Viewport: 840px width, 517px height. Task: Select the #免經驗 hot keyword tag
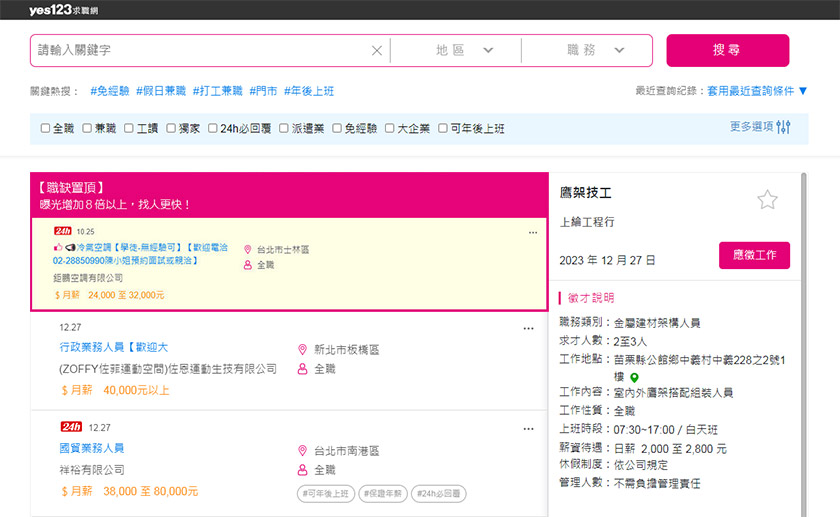[x=109, y=91]
